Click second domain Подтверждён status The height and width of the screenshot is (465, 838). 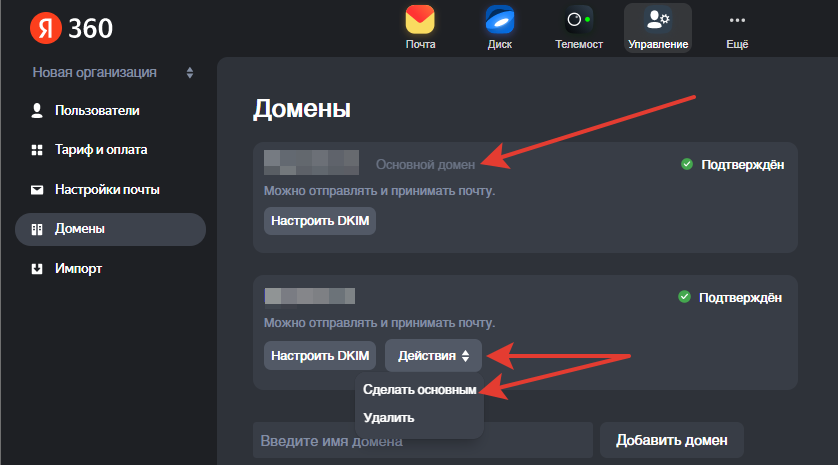pos(740,298)
